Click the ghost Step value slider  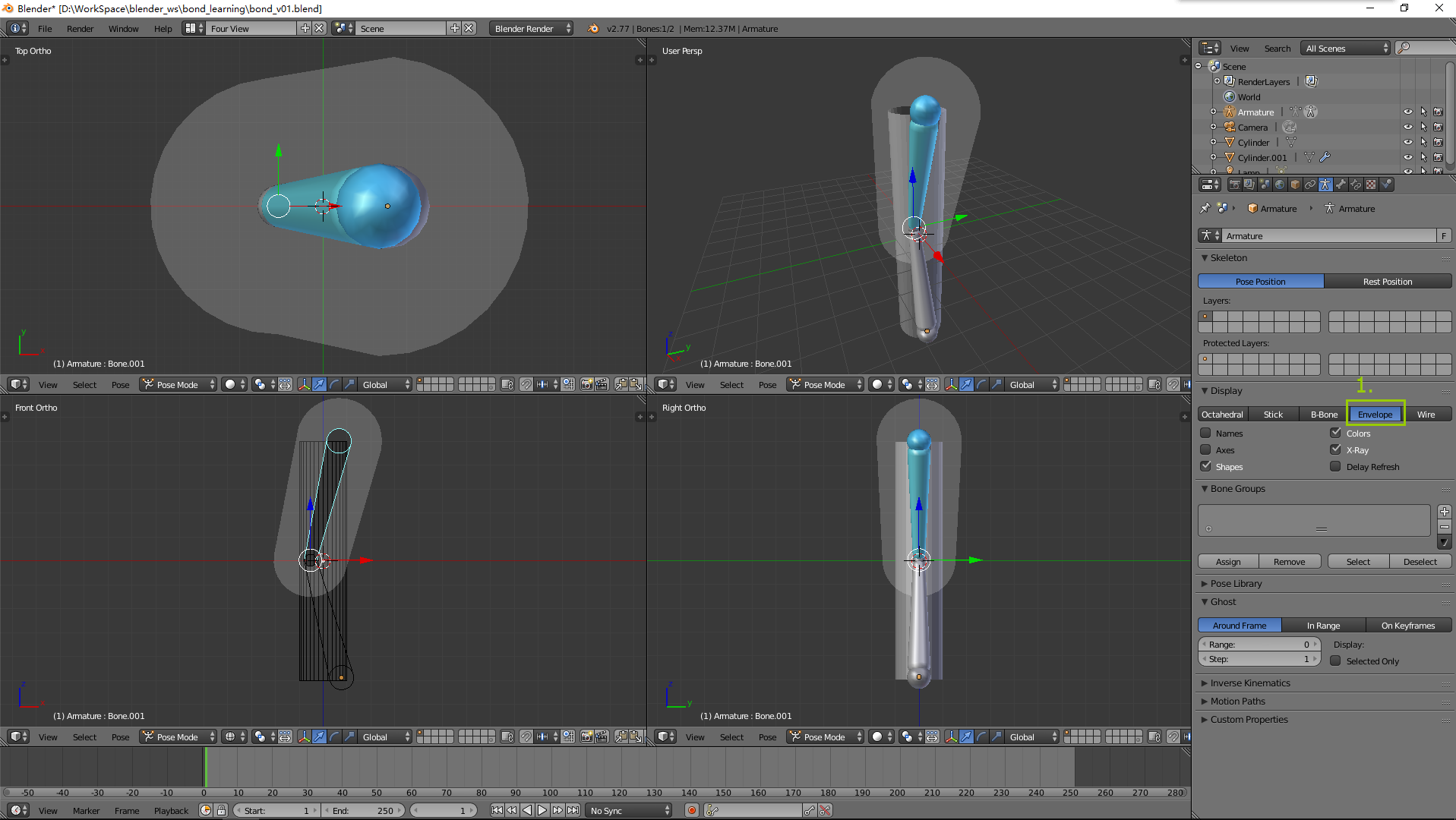point(1259,658)
